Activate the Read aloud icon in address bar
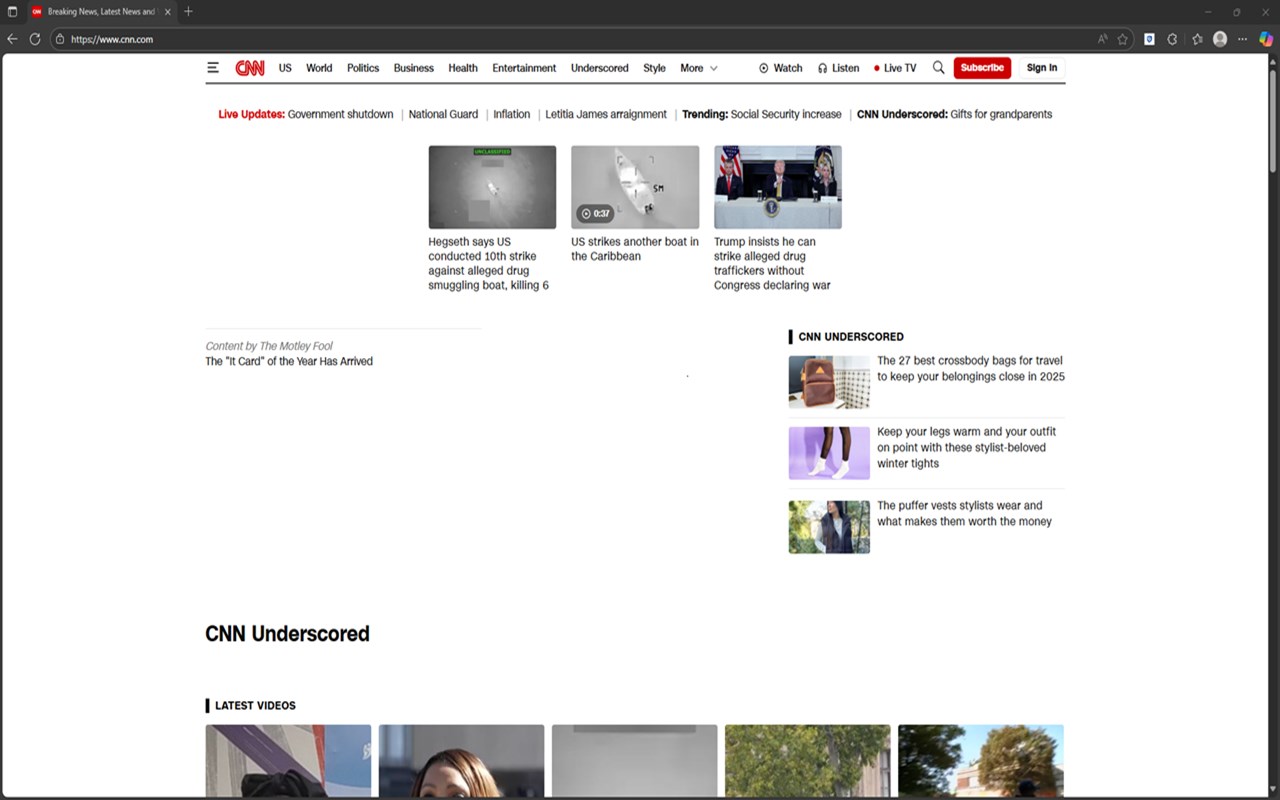The image size is (1280, 800). (1102, 39)
